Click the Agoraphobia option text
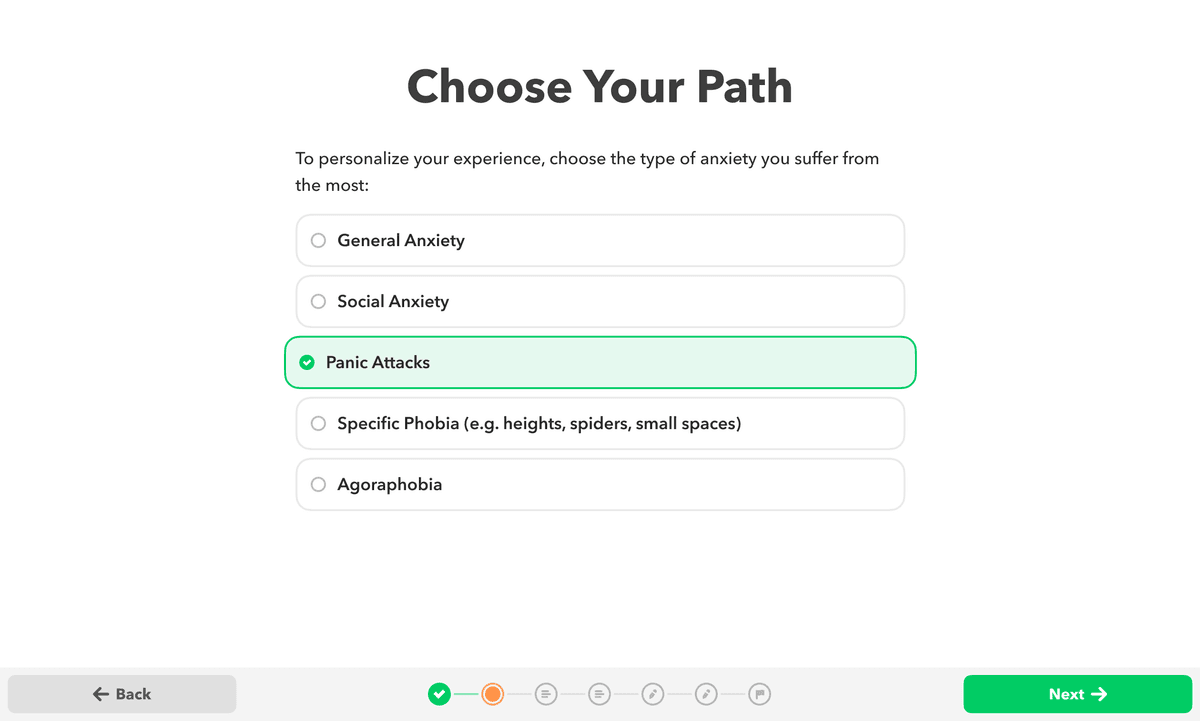 390,484
